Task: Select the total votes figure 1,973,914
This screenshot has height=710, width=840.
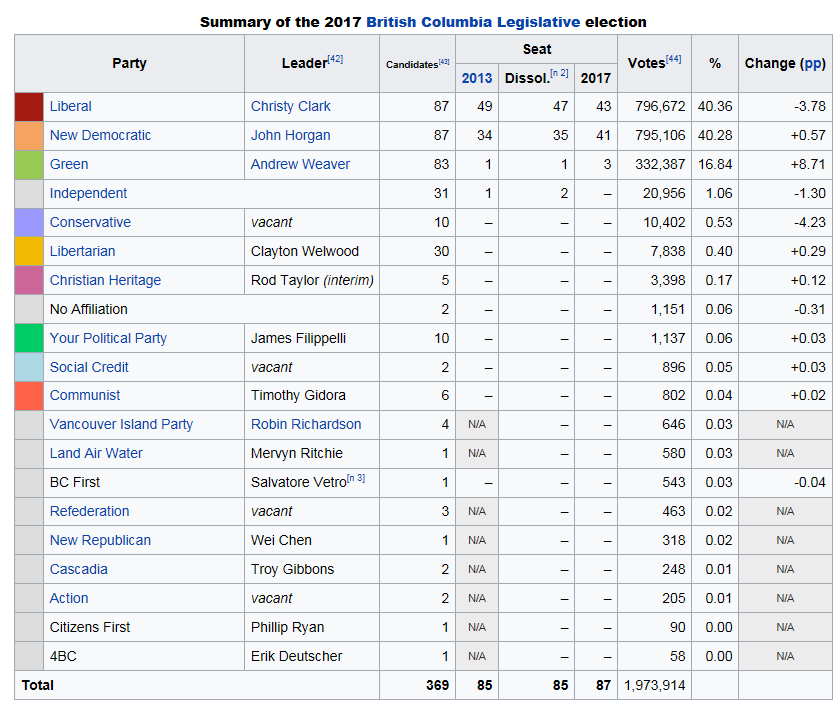Action: point(655,685)
